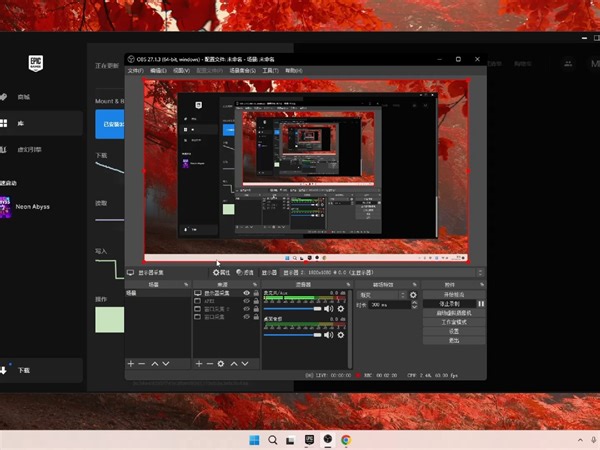This screenshot has height=450, width=600.
Task: Open Google Chrome from the taskbar
Action: coord(346,440)
